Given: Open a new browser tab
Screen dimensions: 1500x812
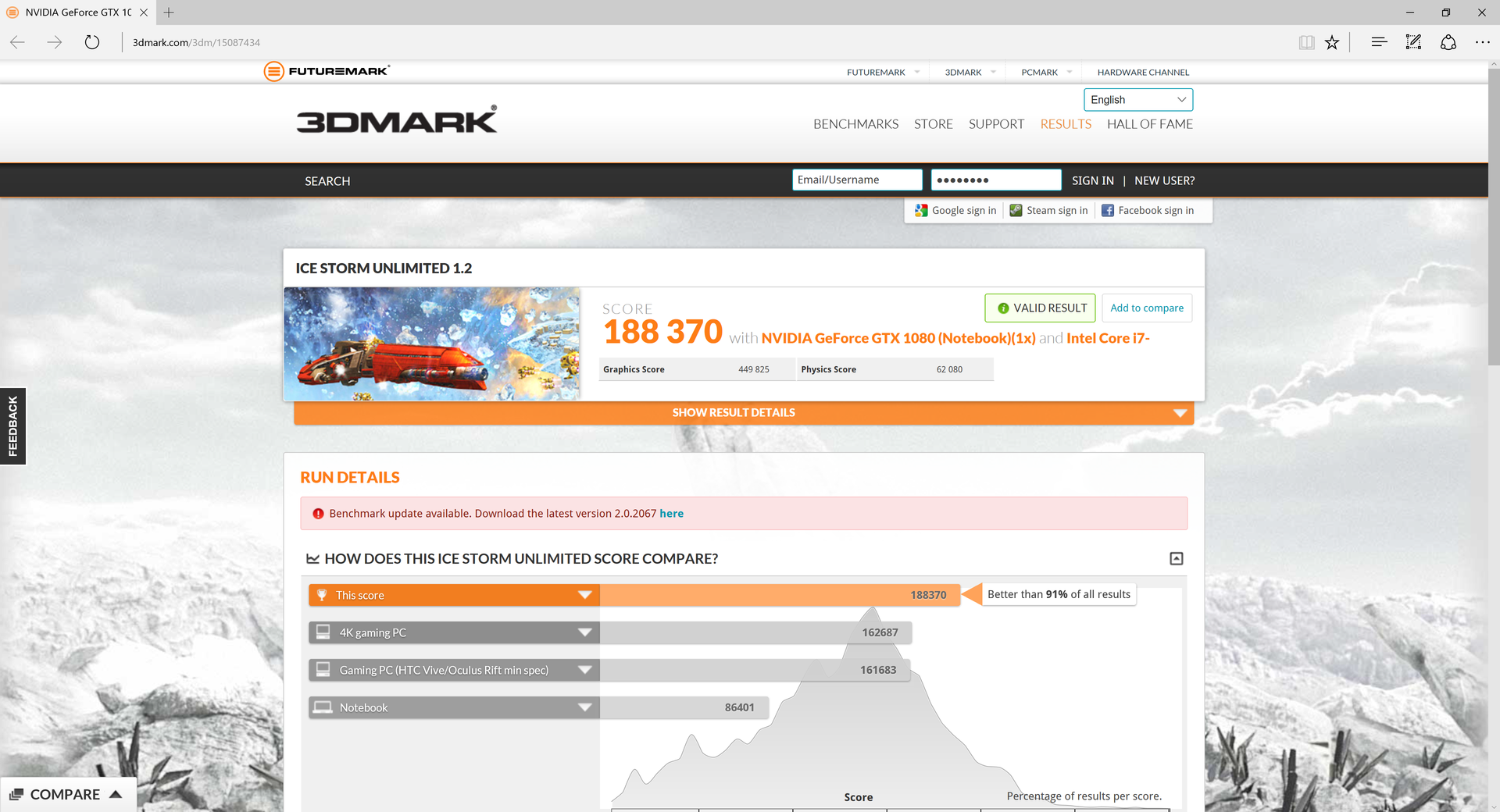Looking at the screenshot, I should pyautogui.click(x=169, y=12).
